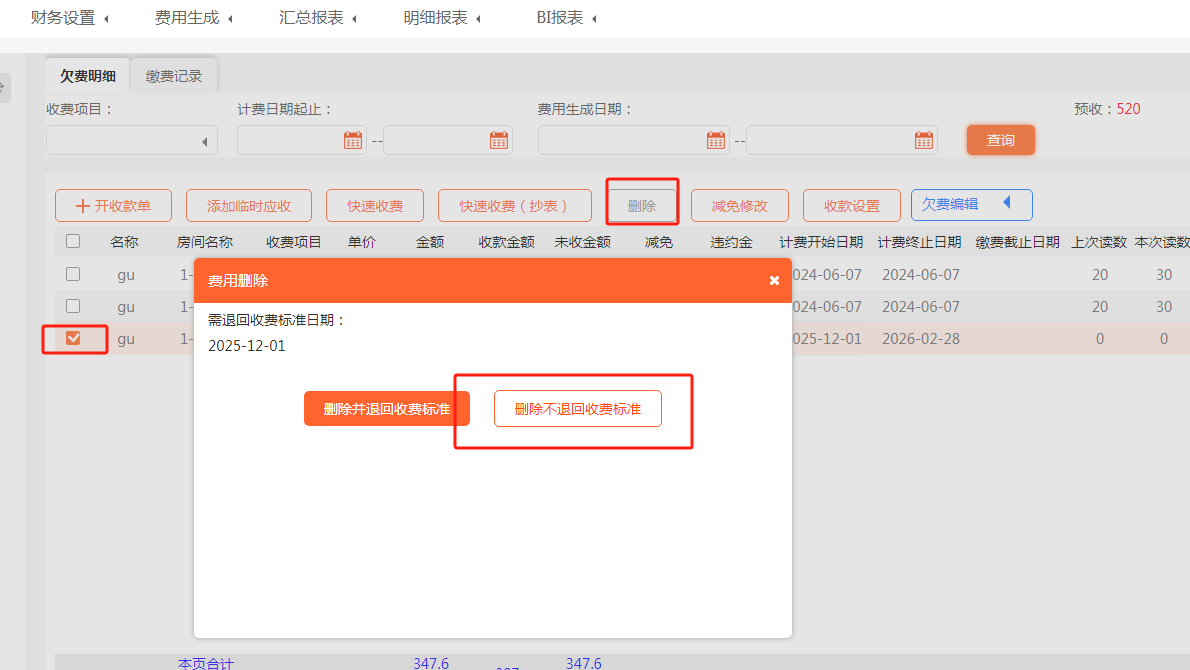Toggle the select-all header checkbox
The width and height of the screenshot is (1190, 670).
click(x=73, y=241)
